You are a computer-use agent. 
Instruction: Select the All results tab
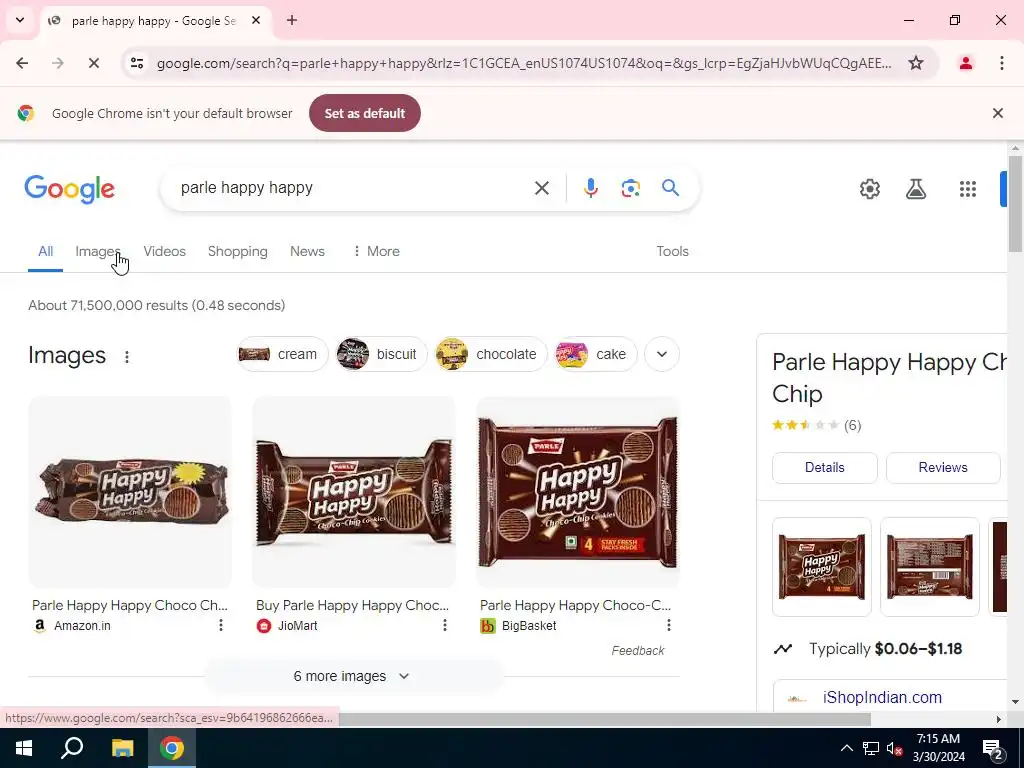pyautogui.click(x=45, y=251)
